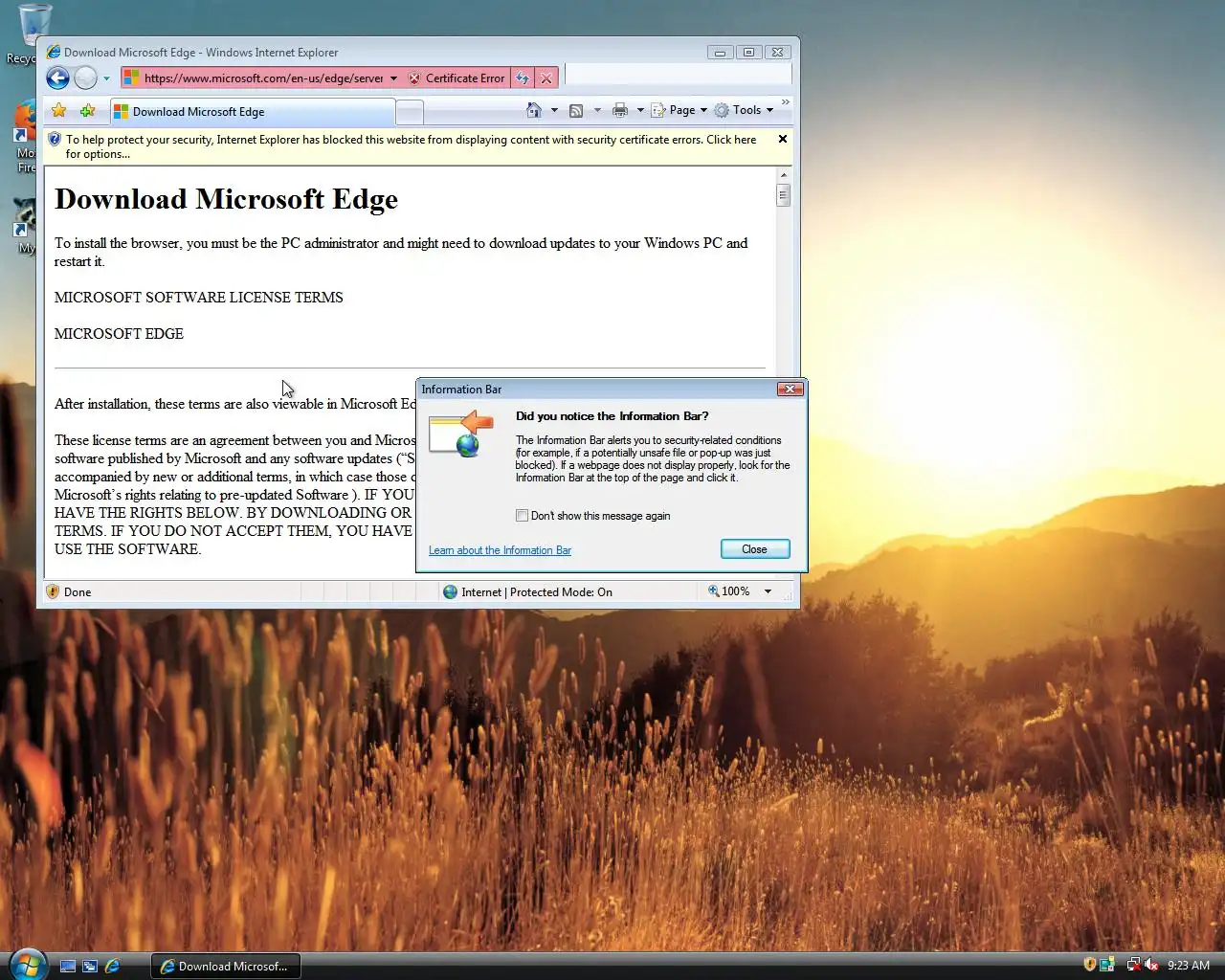Click the shield icon on the Information Bar

pyautogui.click(x=55, y=140)
